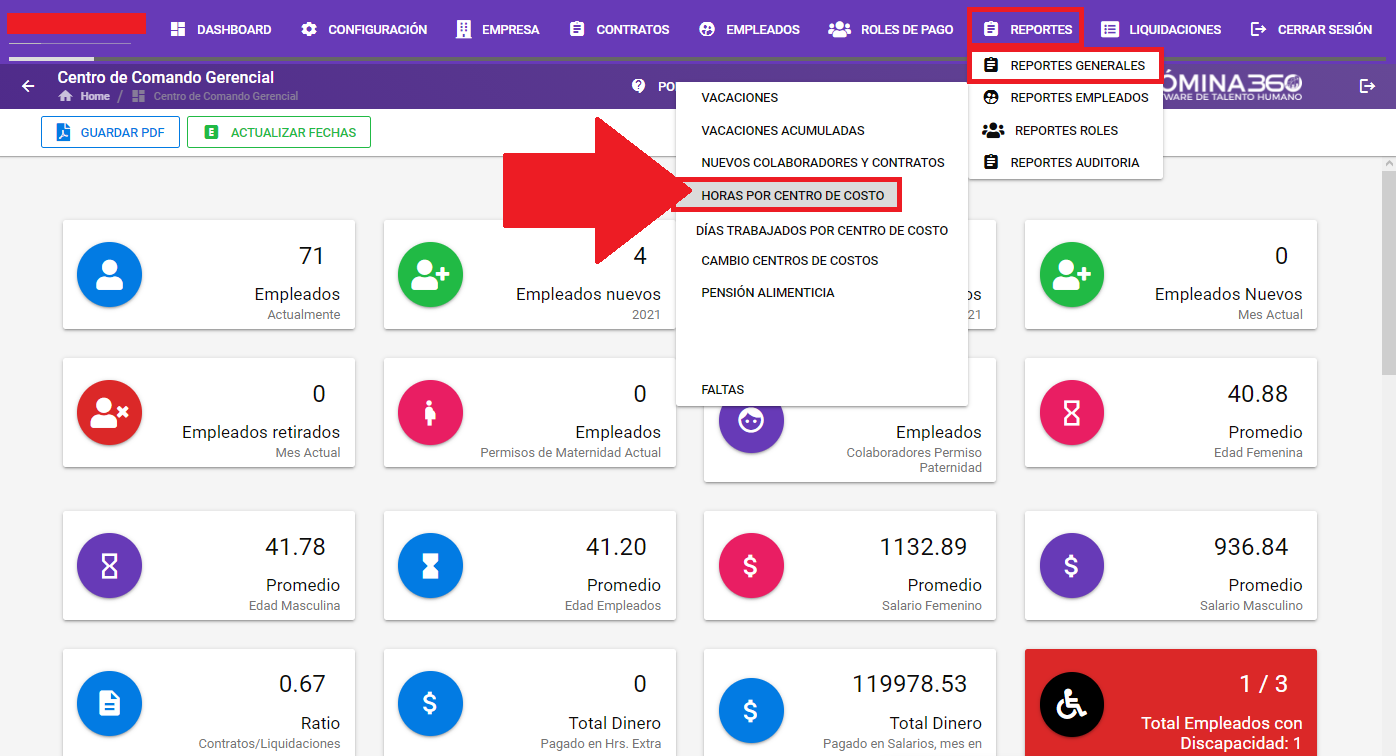This screenshot has height=756, width=1396.
Task: Click the Roles de Pago people icon
Action: click(840, 29)
